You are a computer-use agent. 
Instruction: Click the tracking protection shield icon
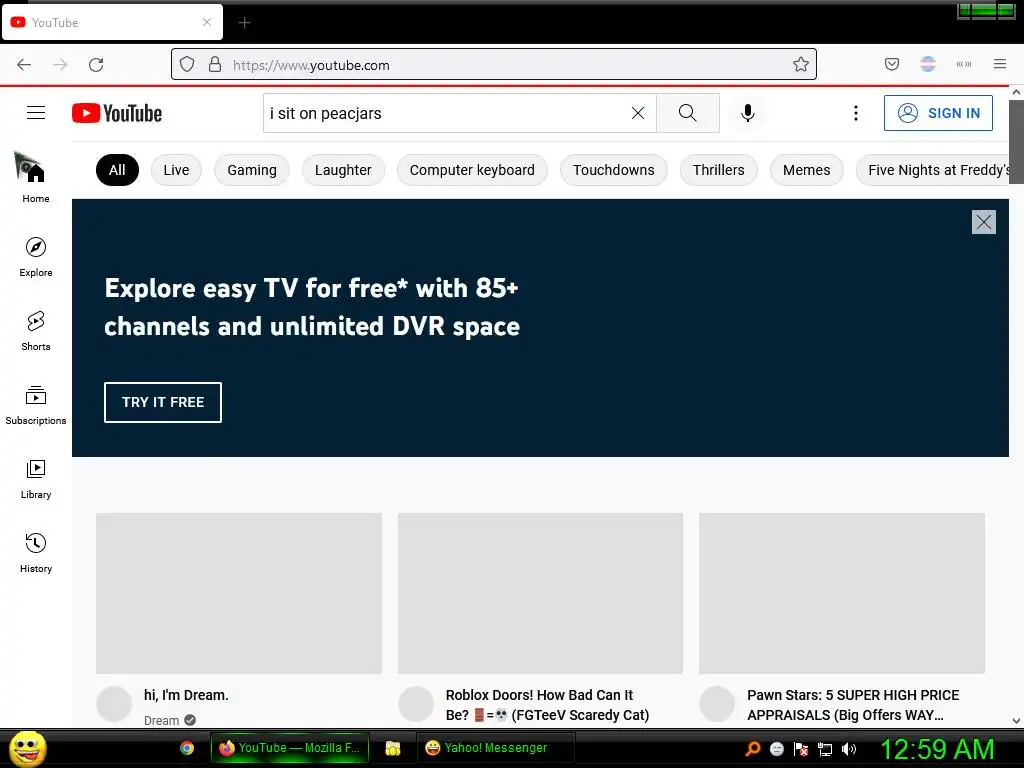click(187, 64)
